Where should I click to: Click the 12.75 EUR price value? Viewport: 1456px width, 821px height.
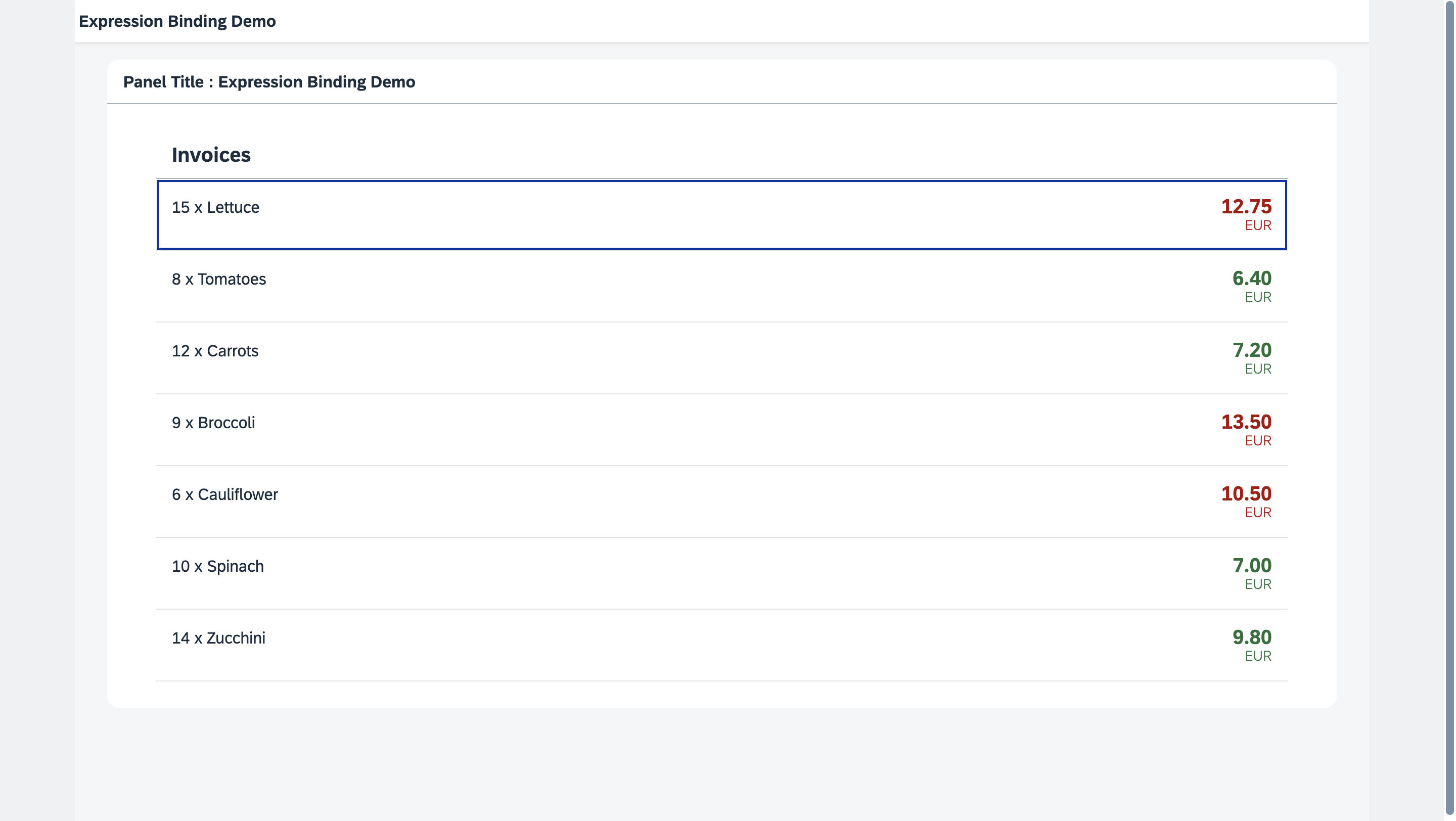pyautogui.click(x=1246, y=207)
